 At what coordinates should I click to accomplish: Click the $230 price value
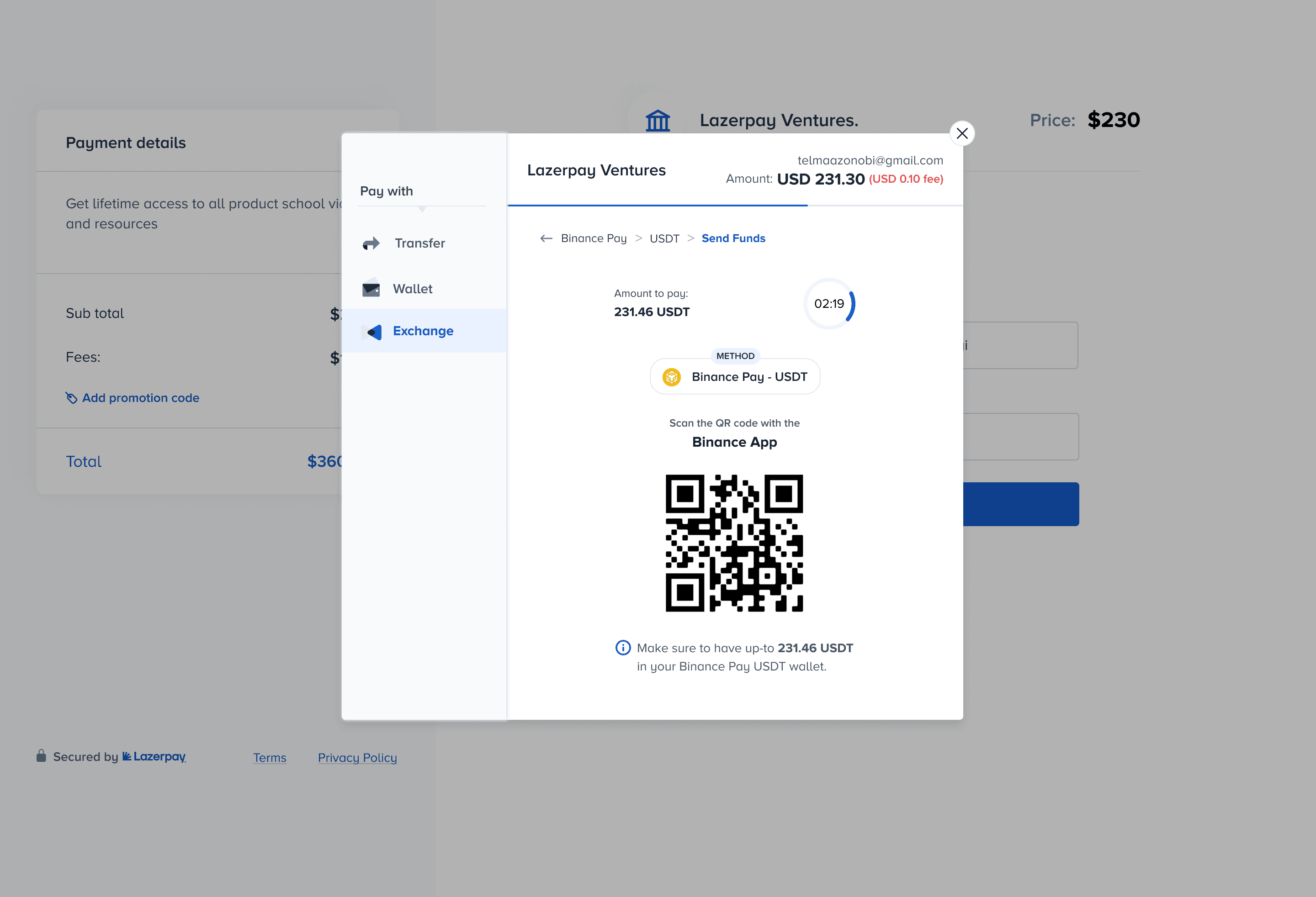click(x=1113, y=120)
